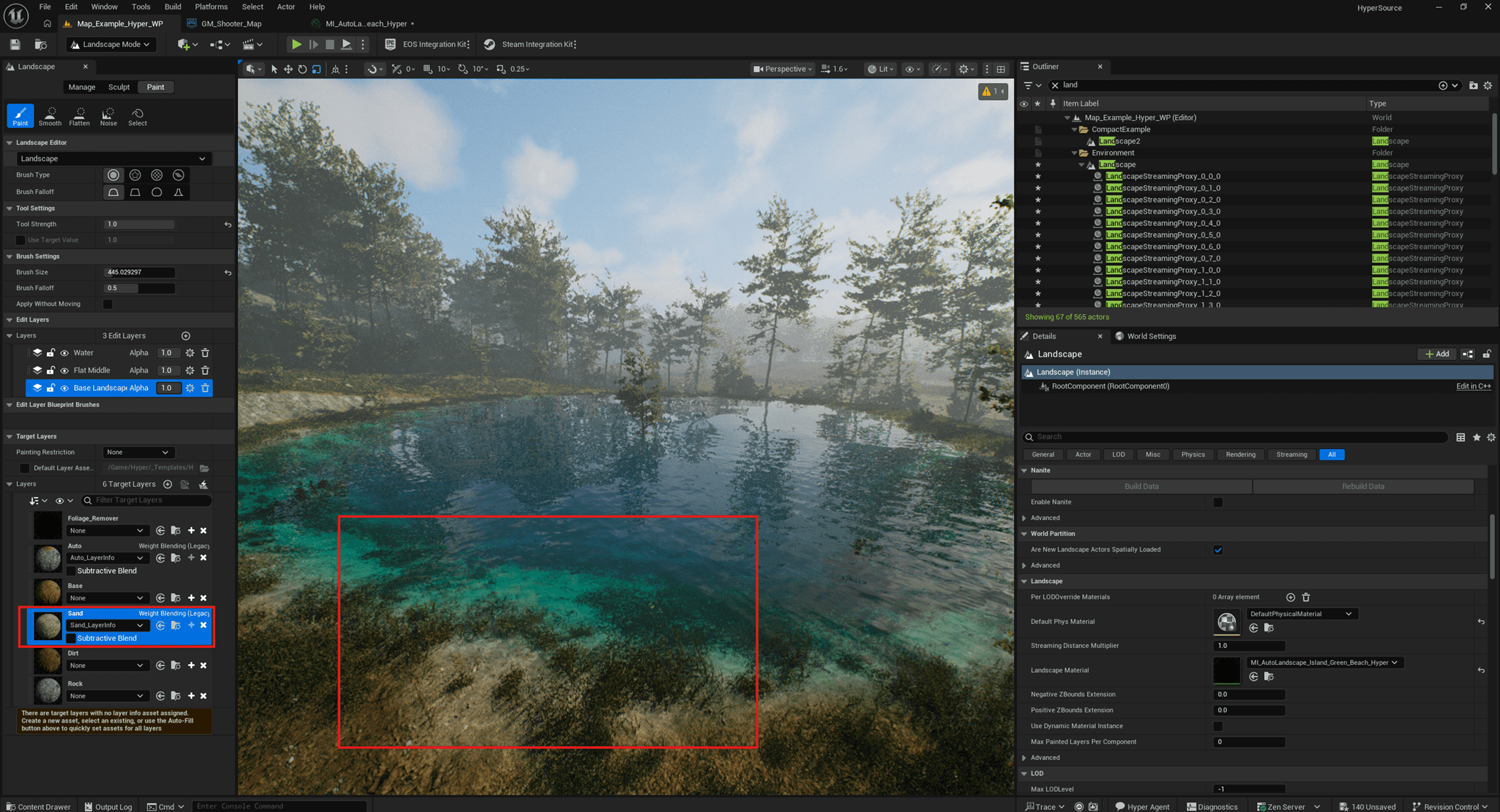This screenshot has width=1500, height=812.
Task: Select the Flatten tool
Action: pyautogui.click(x=79, y=116)
